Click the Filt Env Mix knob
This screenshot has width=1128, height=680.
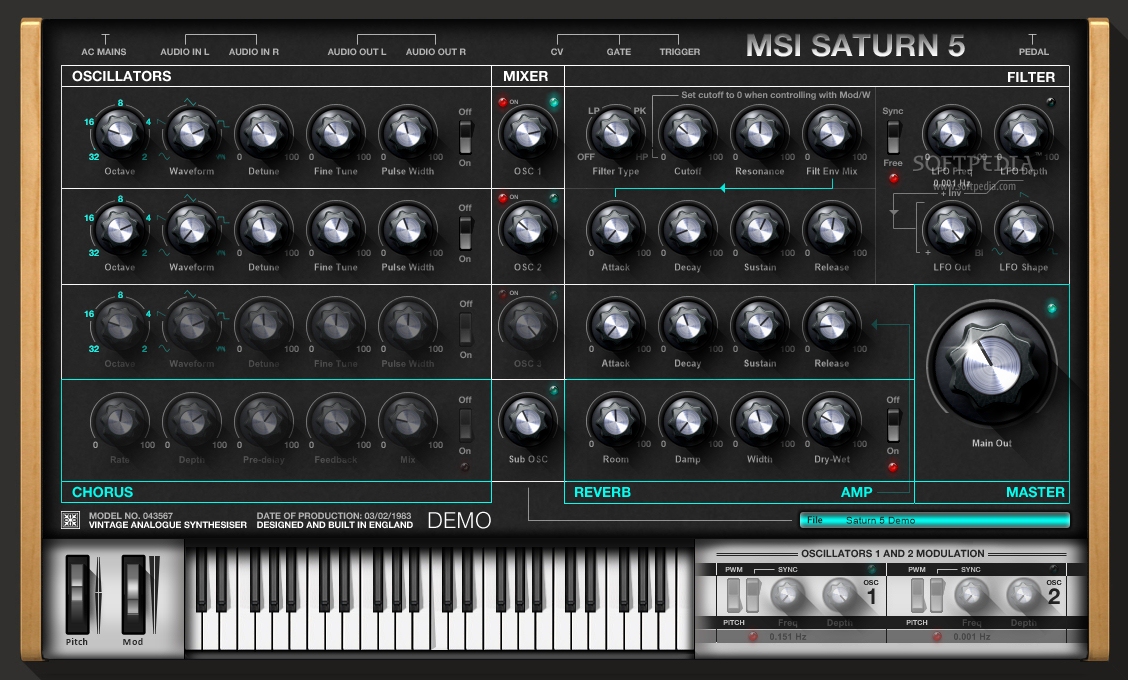[832, 133]
